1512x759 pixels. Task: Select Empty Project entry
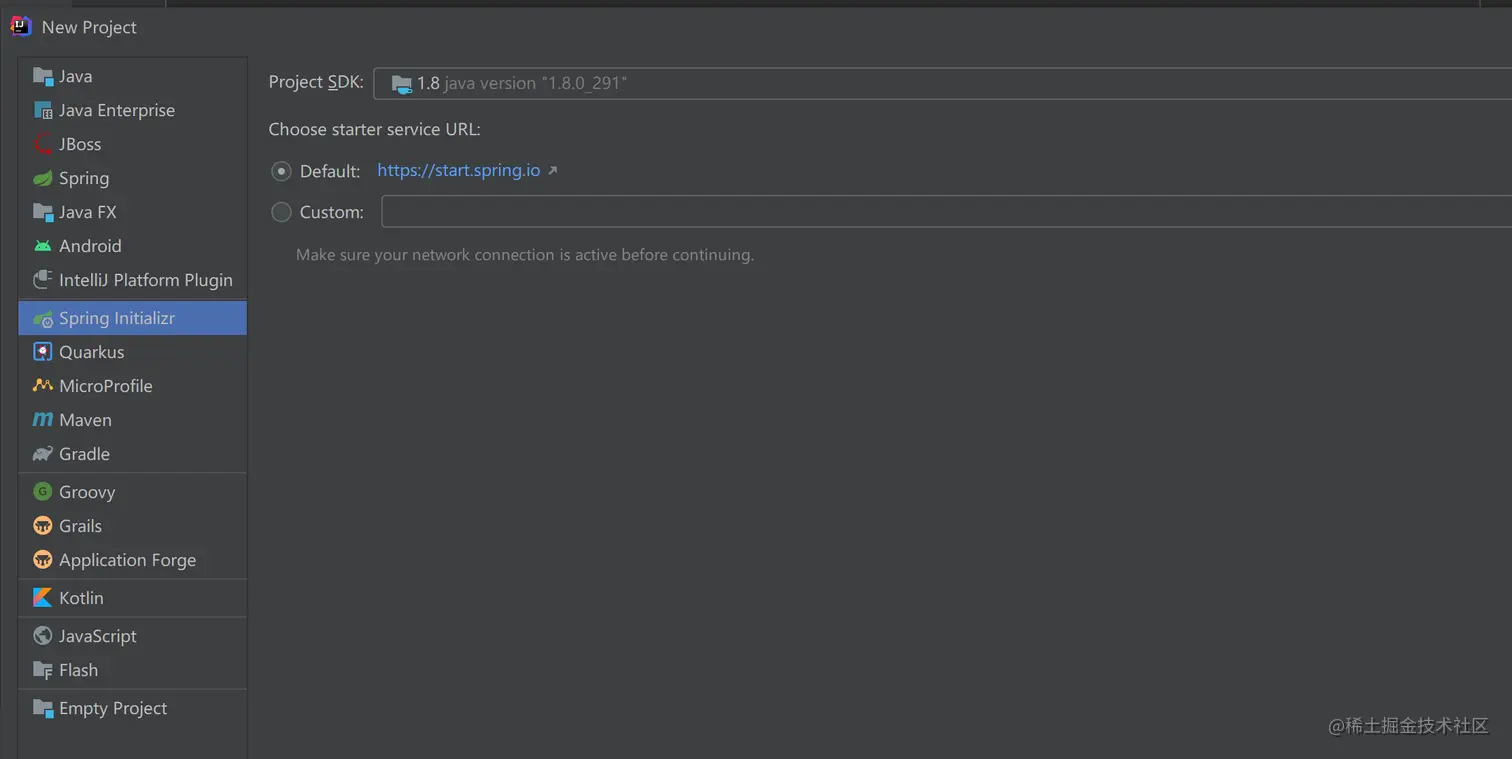[x=132, y=708]
